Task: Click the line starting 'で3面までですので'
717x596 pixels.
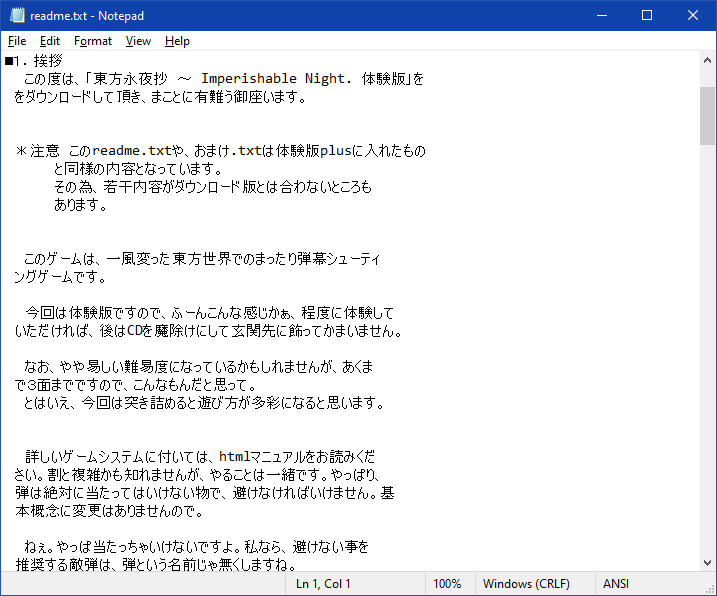Action: coord(136,385)
